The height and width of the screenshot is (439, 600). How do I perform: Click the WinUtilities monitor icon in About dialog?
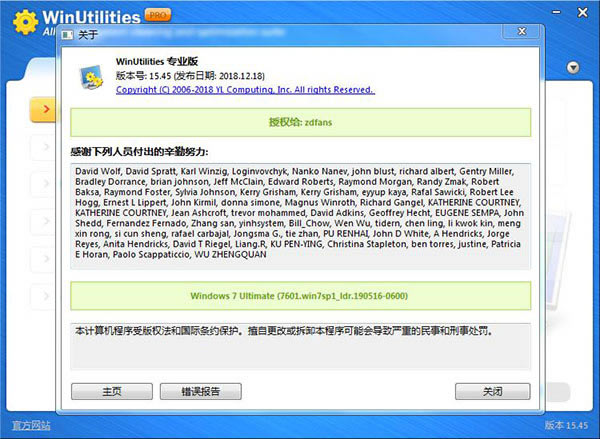[91, 77]
